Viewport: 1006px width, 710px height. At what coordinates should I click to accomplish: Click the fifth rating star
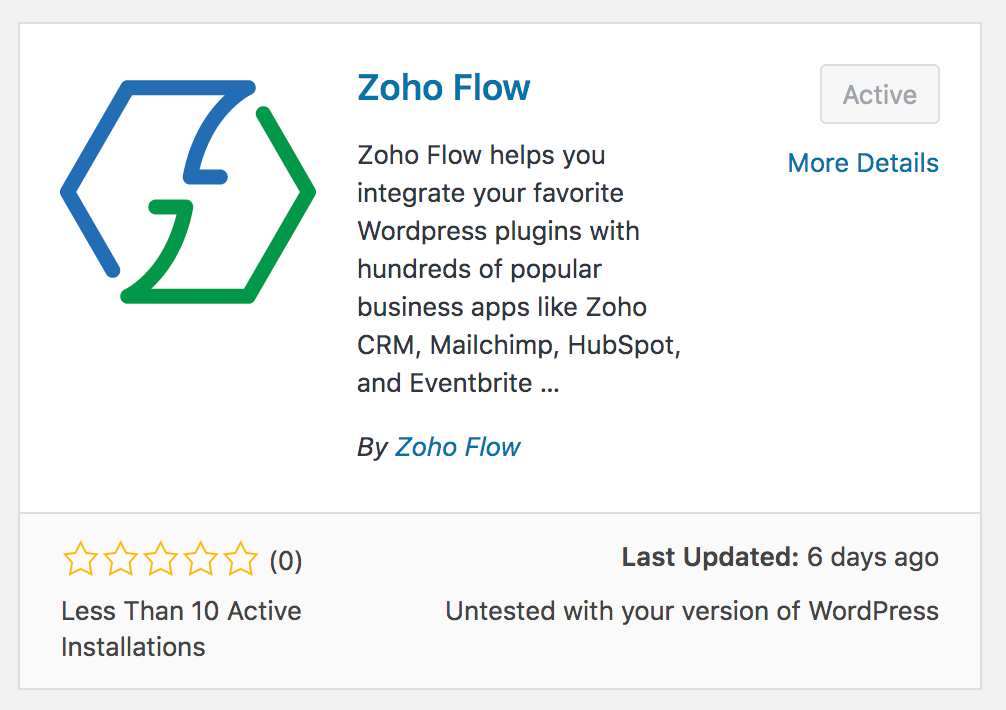[241, 560]
